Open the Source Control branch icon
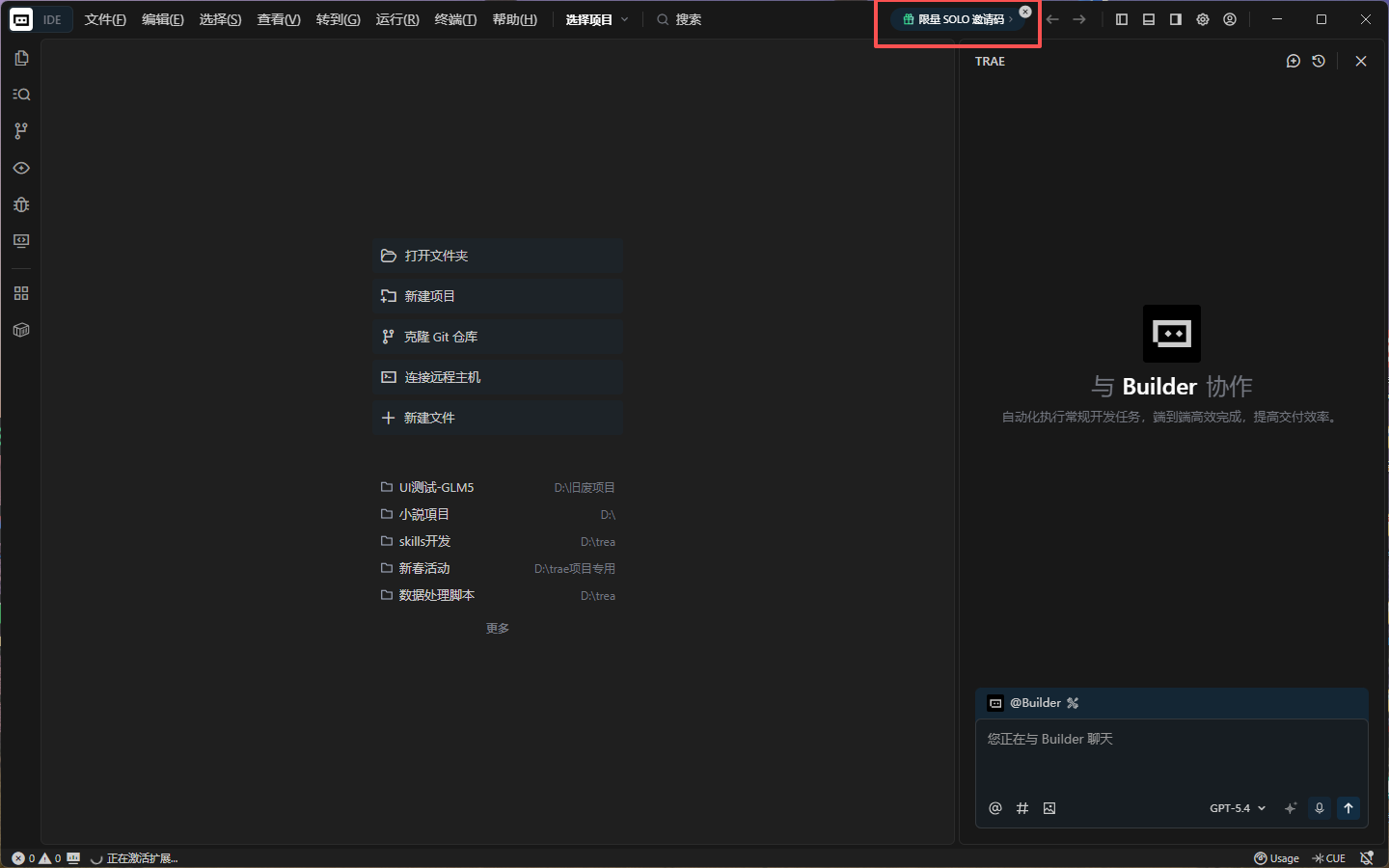Image resolution: width=1389 pixels, height=868 pixels. 21,131
